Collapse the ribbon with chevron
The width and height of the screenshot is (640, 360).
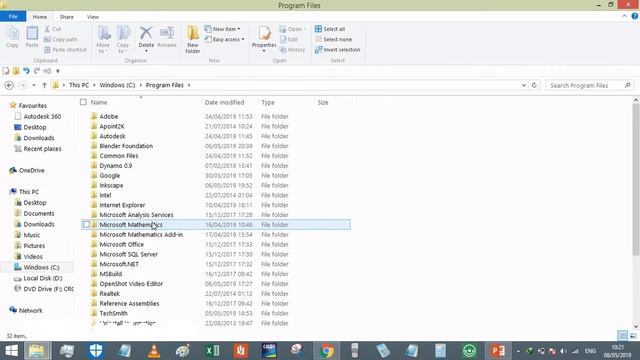coord(624,16)
